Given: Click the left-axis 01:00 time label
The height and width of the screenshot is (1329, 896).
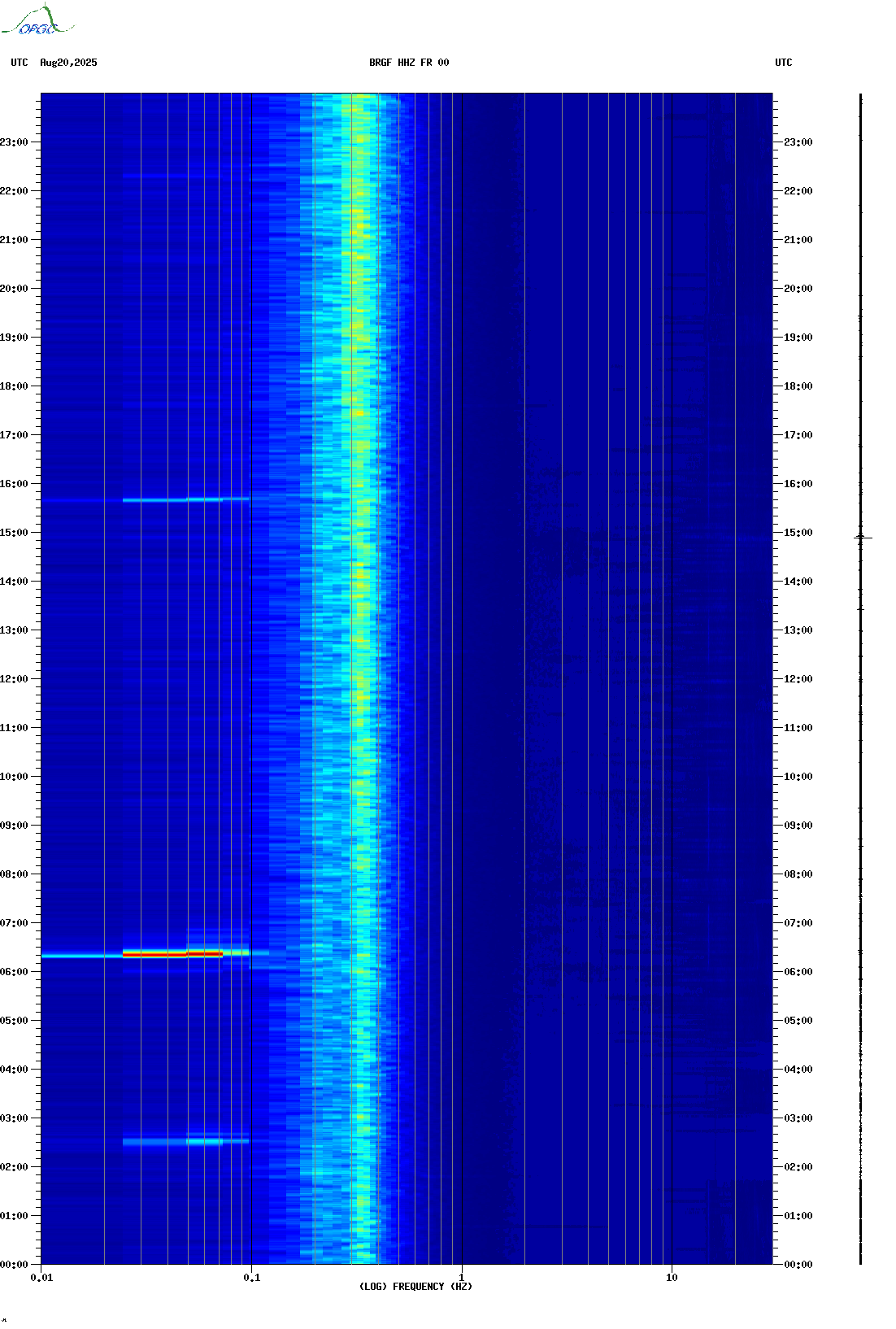Looking at the screenshot, I should point(14,1216).
